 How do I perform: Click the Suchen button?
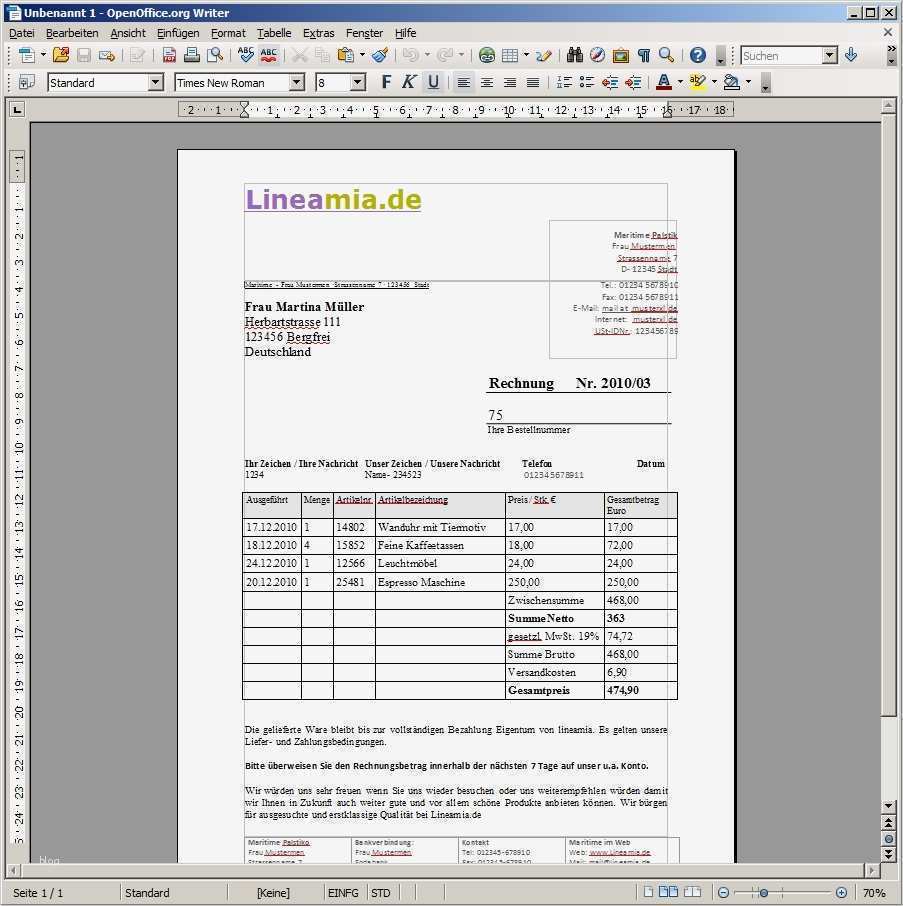[783, 55]
